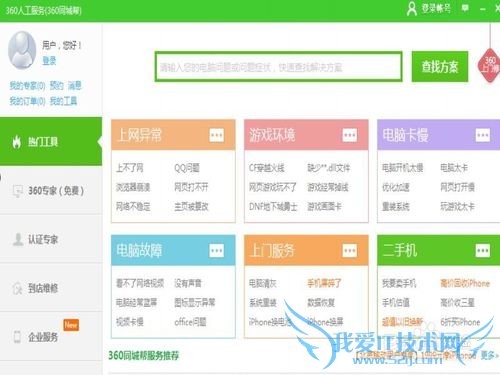Viewport: 500px width, 375px height.
Task: Select 网页游戏玩不了 entry
Action: (273, 187)
